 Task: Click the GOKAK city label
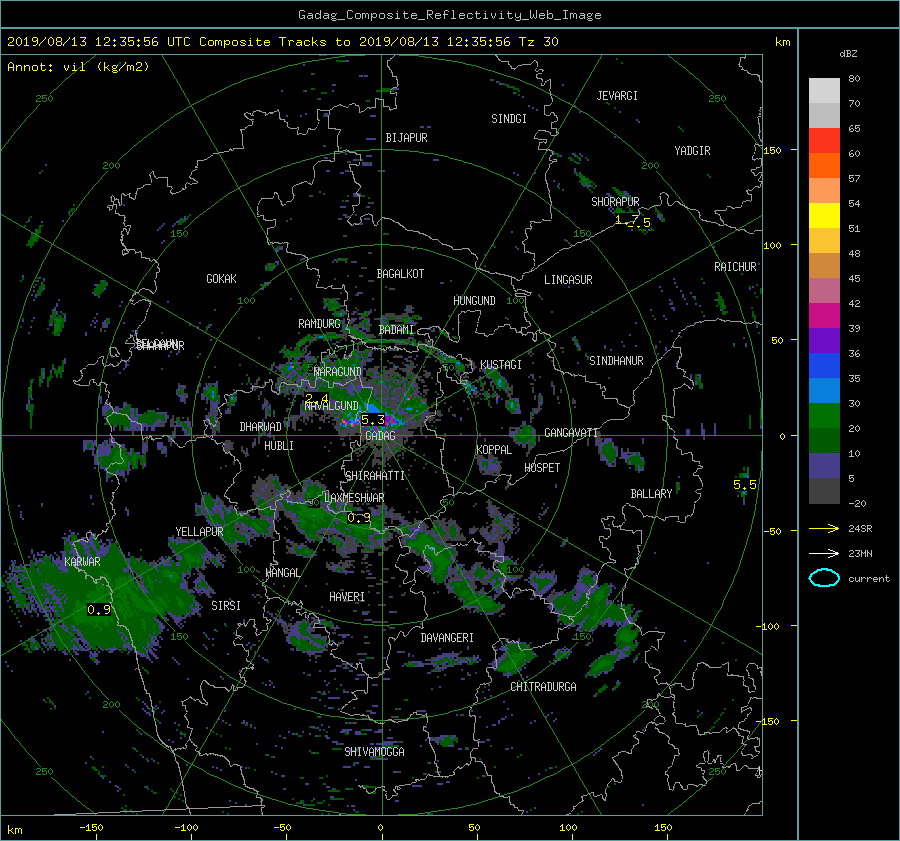[221, 279]
